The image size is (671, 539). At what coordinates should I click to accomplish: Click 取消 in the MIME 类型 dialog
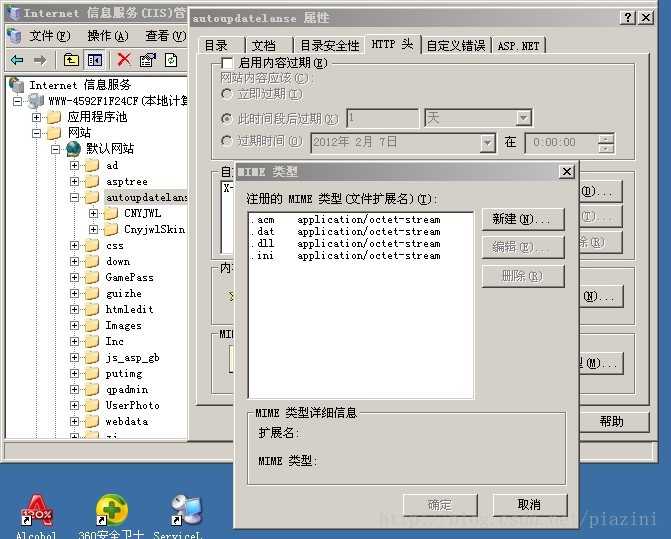(530, 505)
